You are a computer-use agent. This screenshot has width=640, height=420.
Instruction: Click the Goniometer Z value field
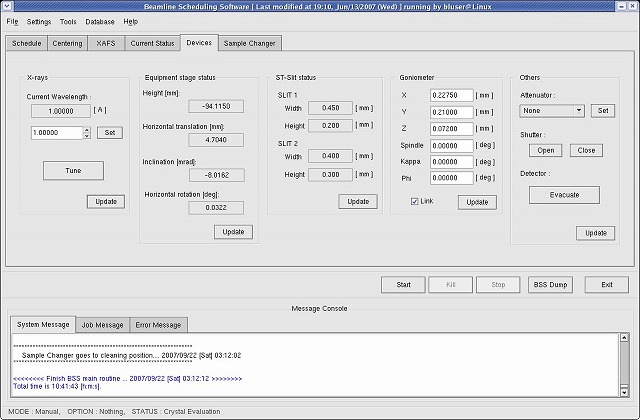pos(451,129)
